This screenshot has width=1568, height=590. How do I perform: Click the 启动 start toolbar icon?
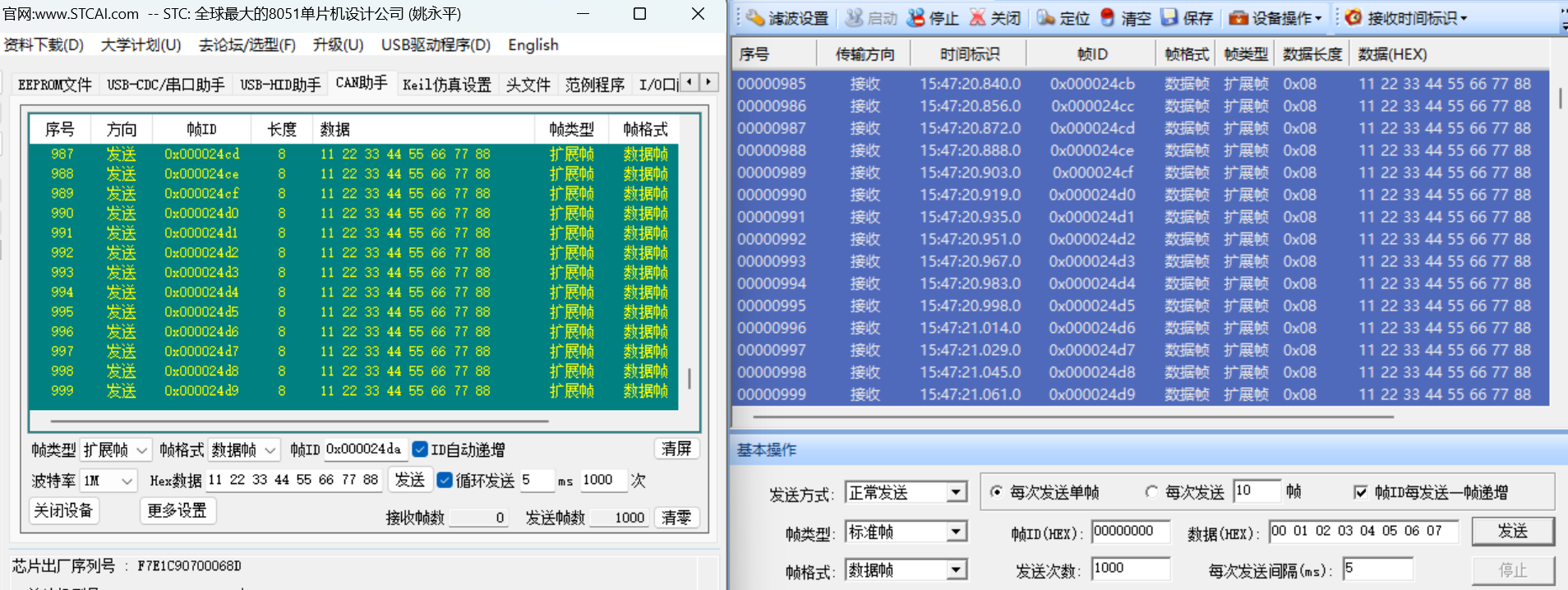pos(871,18)
